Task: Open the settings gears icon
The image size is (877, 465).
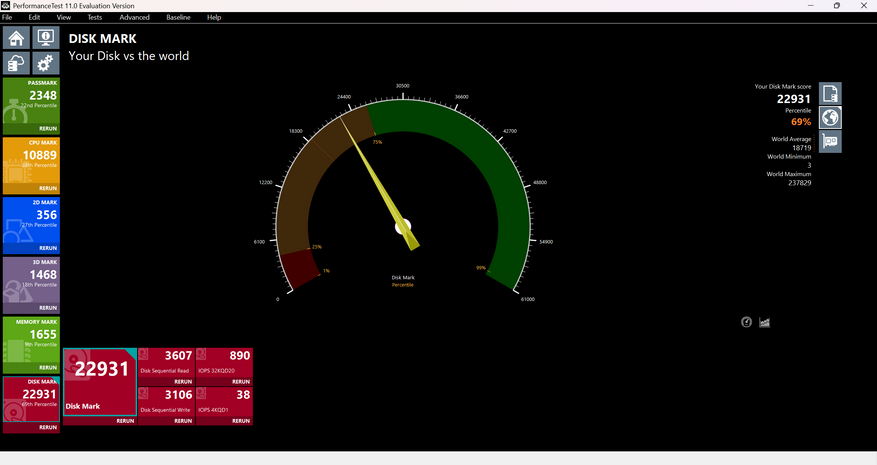Action: pyautogui.click(x=45, y=63)
